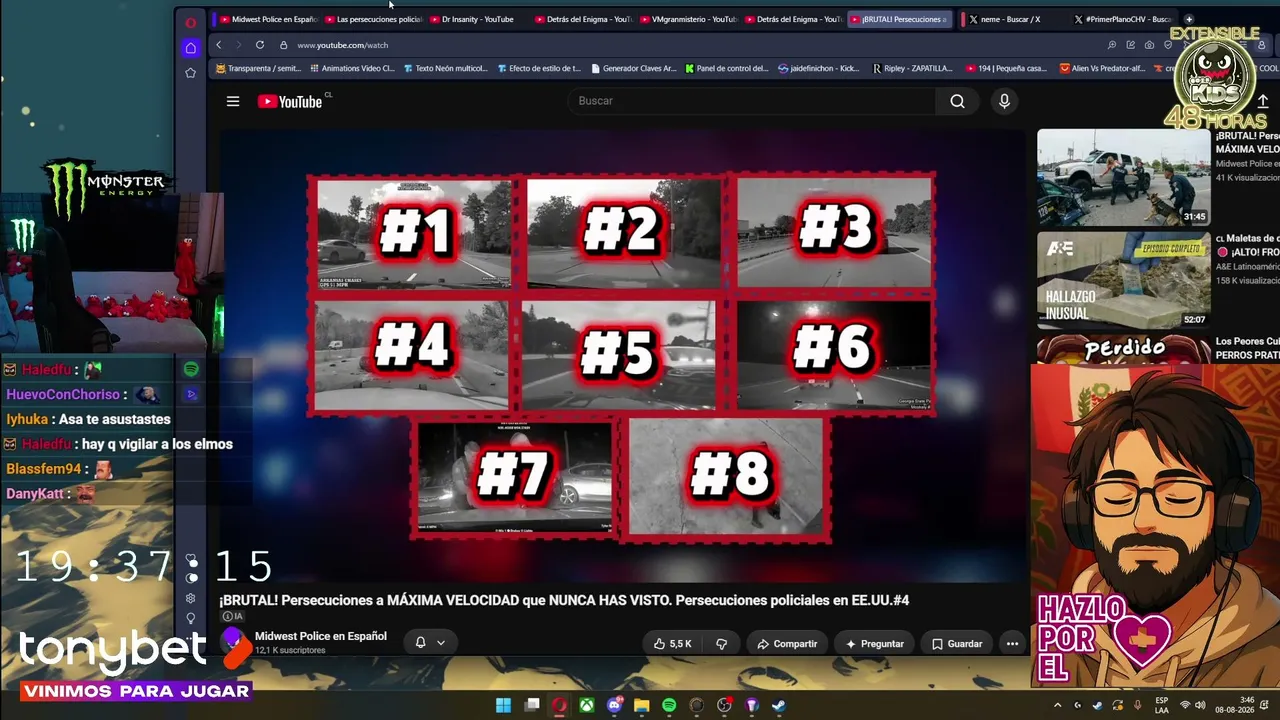Click the Compartir share button
This screenshot has height=720, width=1280.
[x=788, y=644]
